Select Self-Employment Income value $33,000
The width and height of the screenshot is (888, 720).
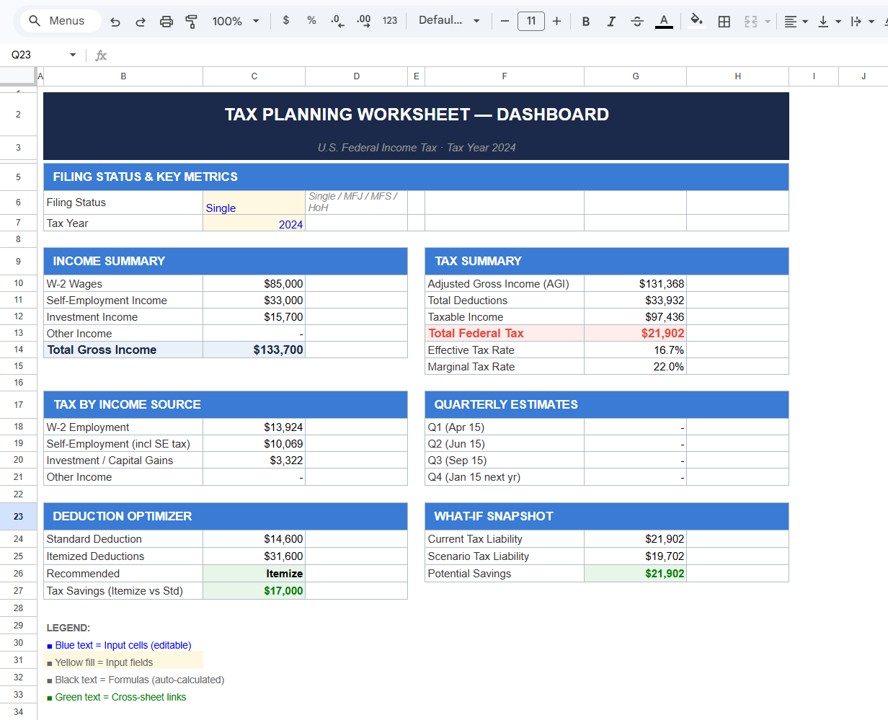(x=254, y=300)
